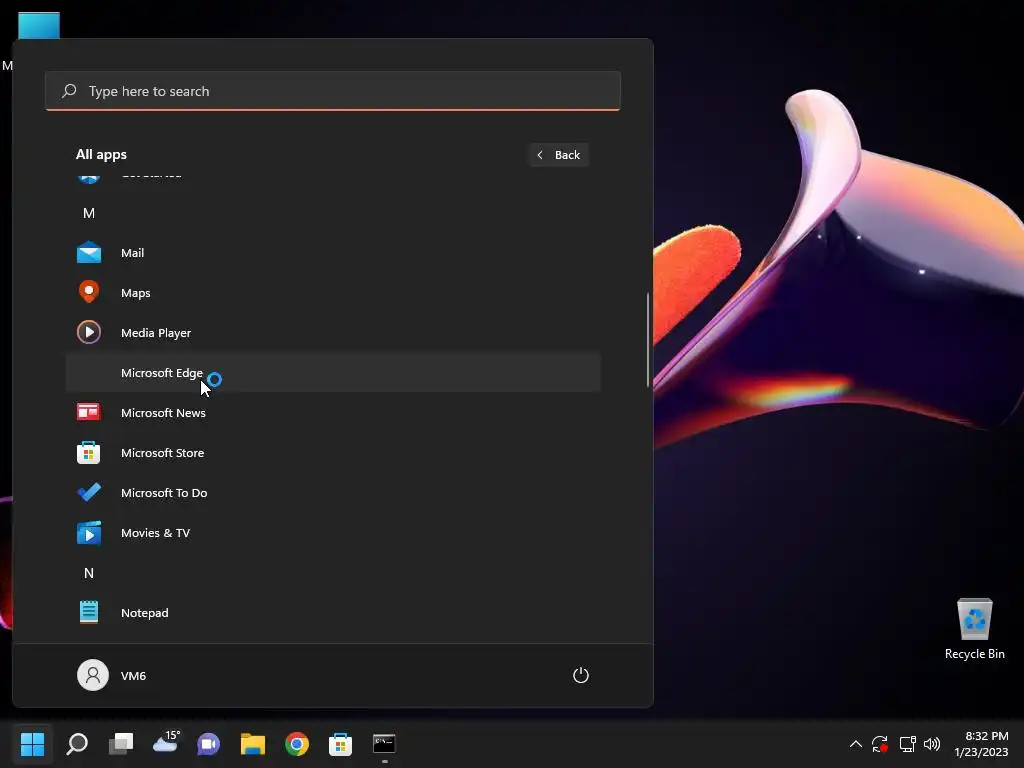Open network status tray icon
The height and width of the screenshot is (768, 1024).
(x=907, y=744)
